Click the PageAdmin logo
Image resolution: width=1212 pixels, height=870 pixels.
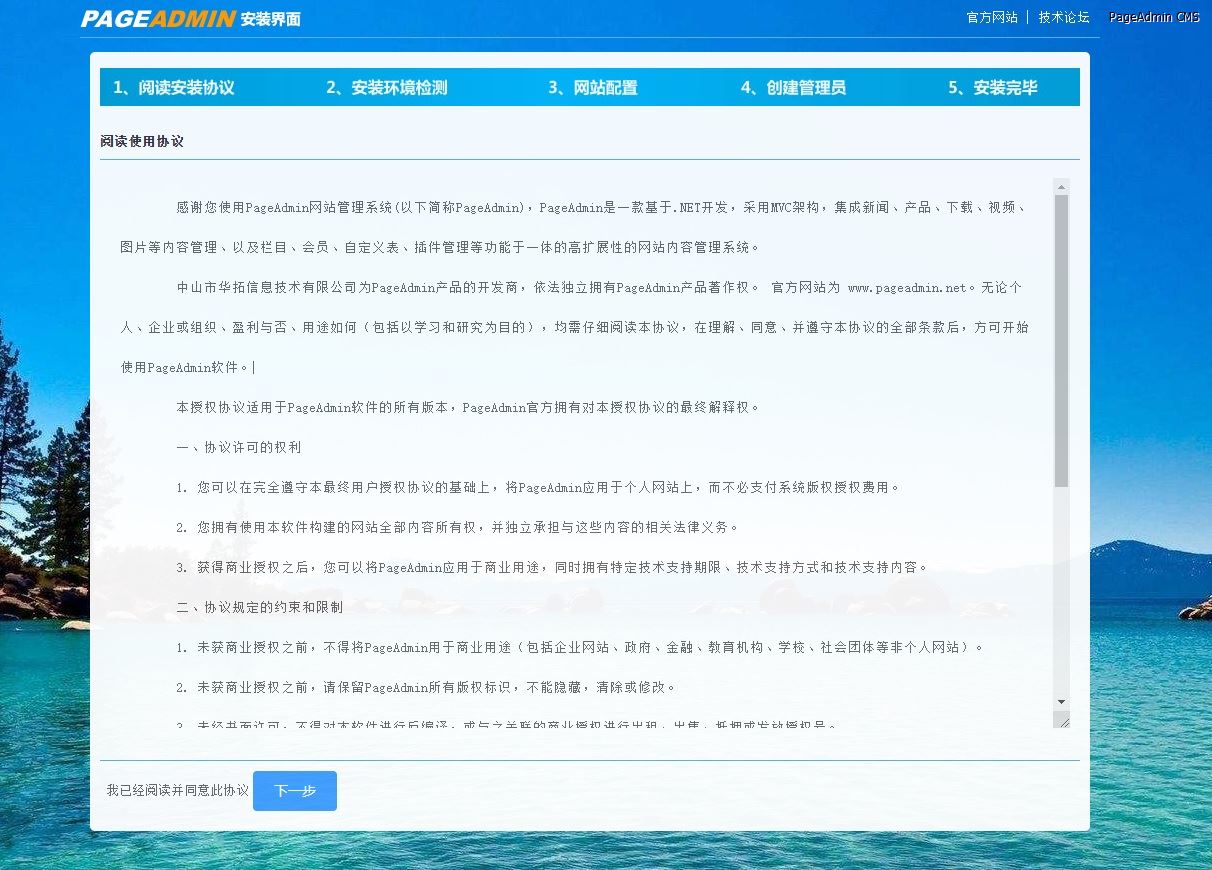pyautogui.click(x=158, y=19)
